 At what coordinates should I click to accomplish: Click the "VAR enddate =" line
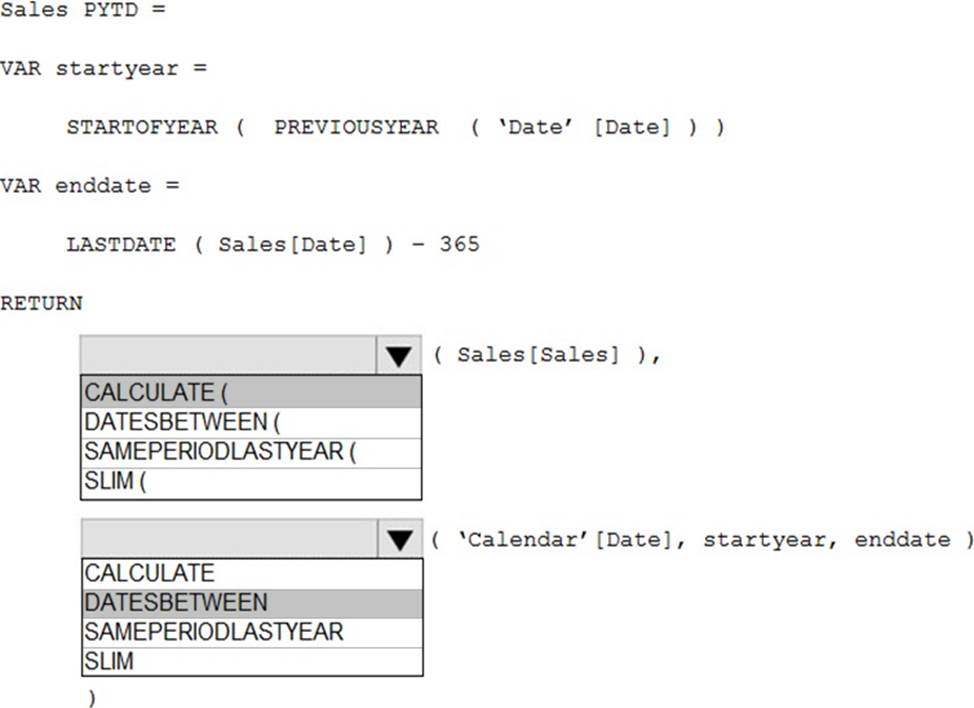pos(89,186)
